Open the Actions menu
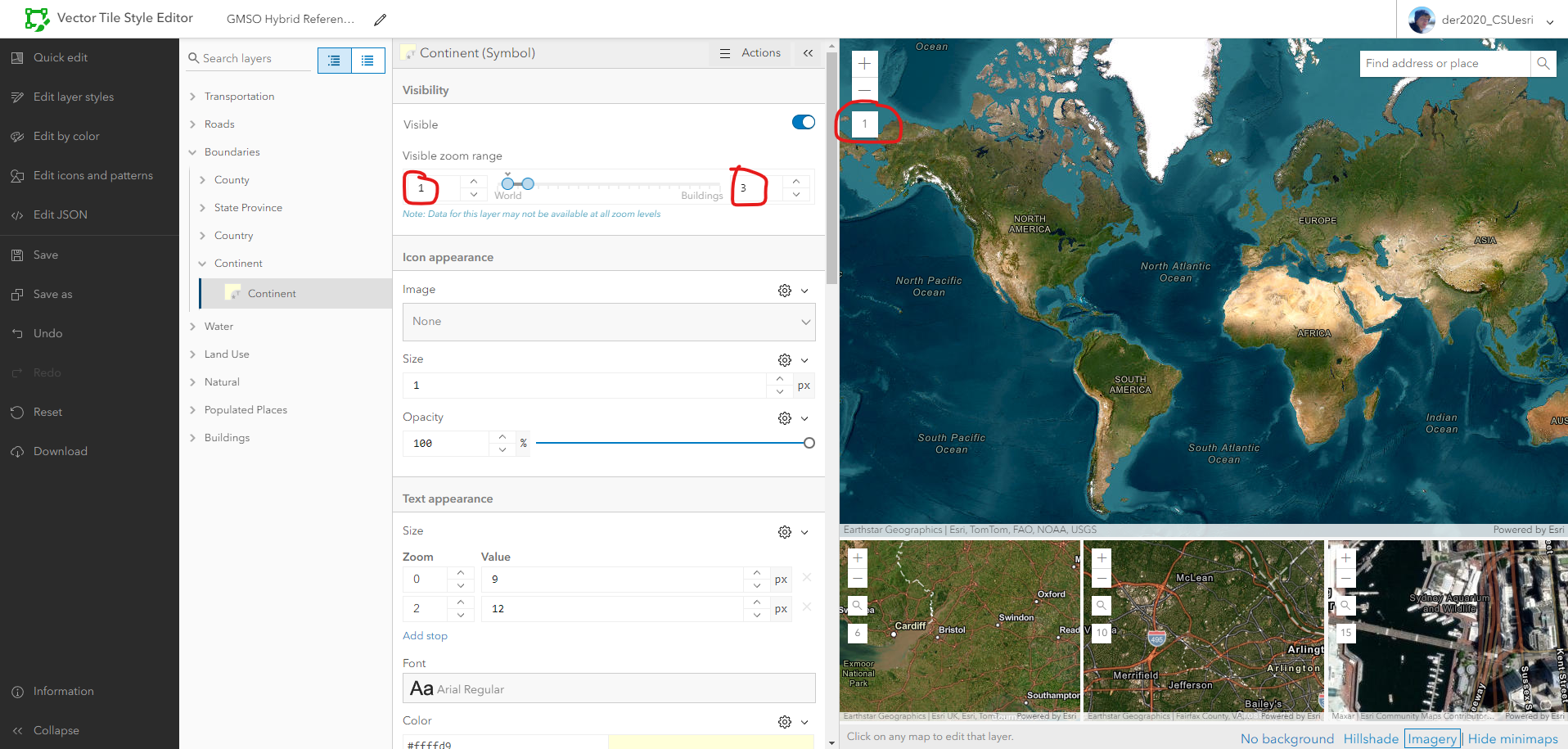The height and width of the screenshot is (749, 1568). 750,52
